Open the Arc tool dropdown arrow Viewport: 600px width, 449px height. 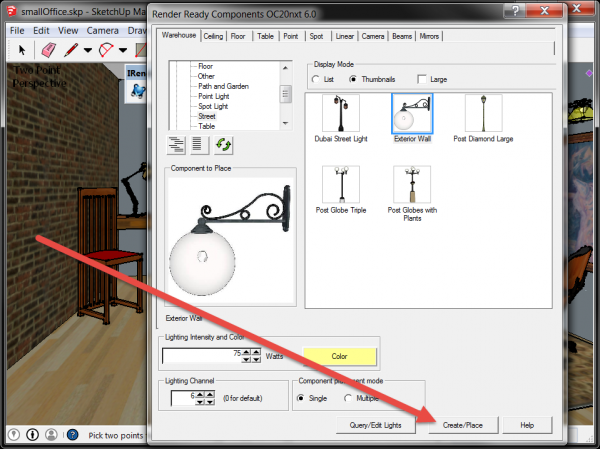tap(123, 50)
